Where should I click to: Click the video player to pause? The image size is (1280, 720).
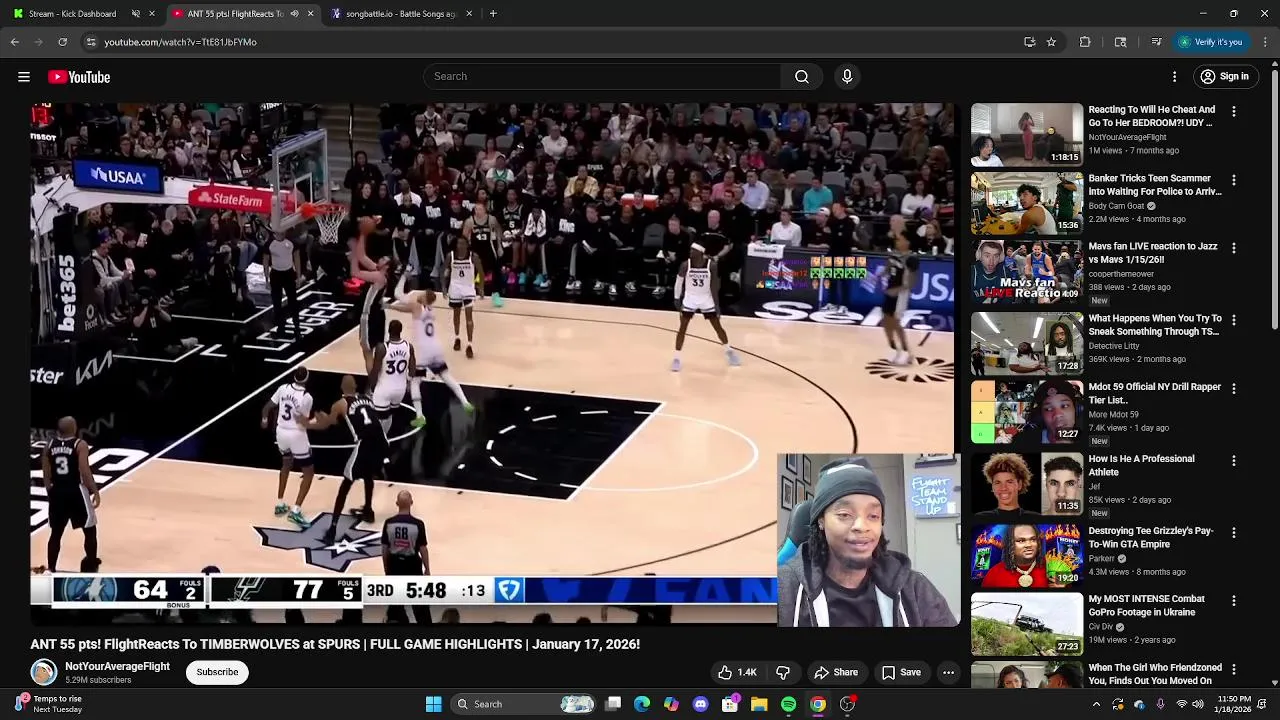(x=495, y=365)
